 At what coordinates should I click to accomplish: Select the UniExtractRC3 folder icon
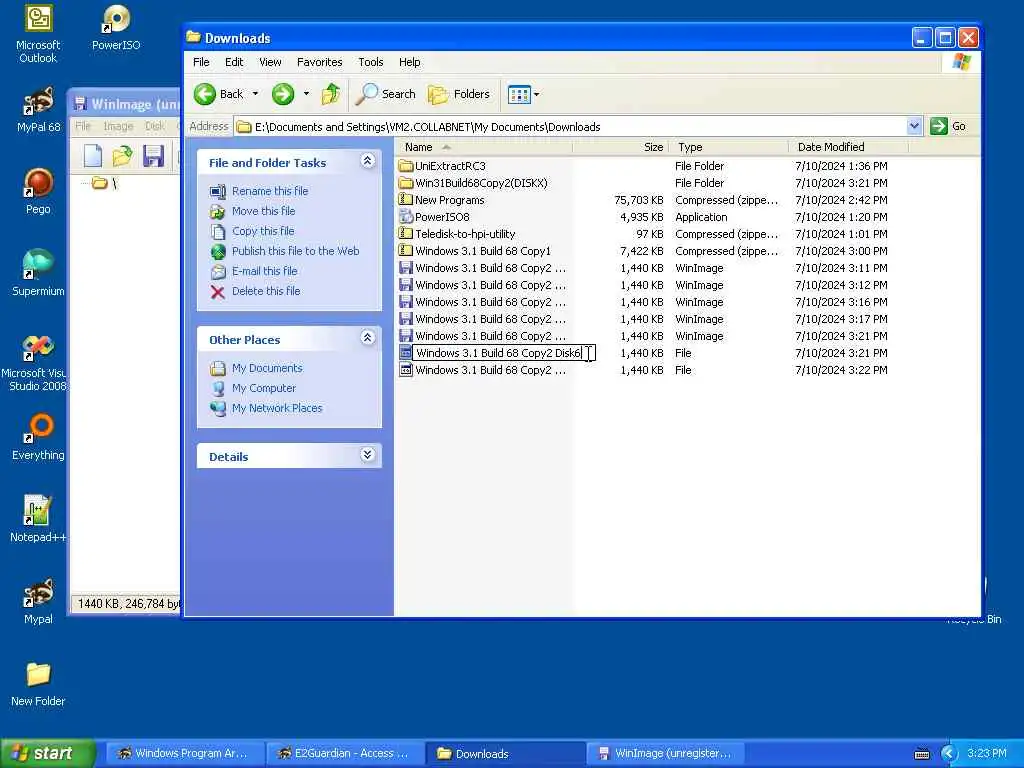pos(406,166)
